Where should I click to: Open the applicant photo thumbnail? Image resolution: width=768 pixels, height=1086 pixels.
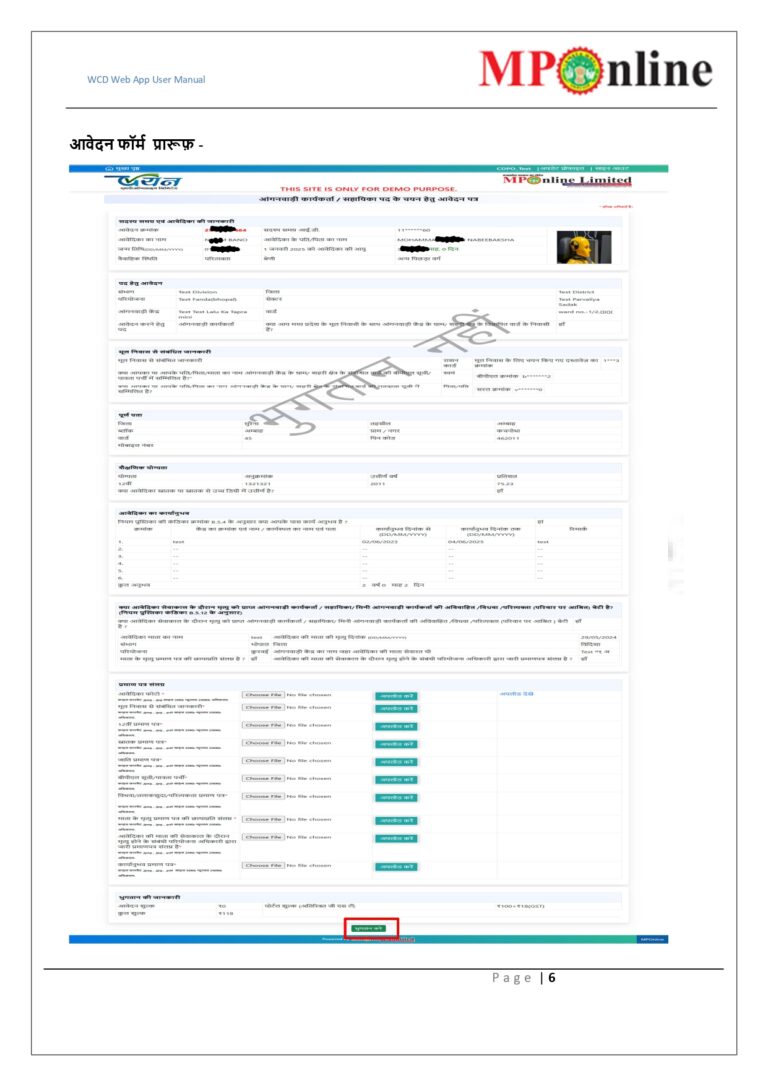pyautogui.click(x=584, y=247)
